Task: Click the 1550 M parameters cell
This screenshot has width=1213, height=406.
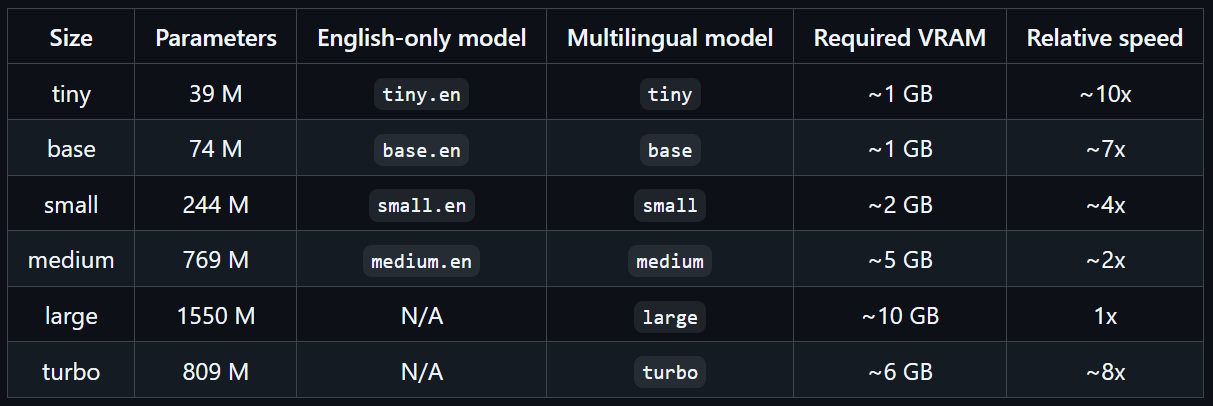Action: [216, 317]
